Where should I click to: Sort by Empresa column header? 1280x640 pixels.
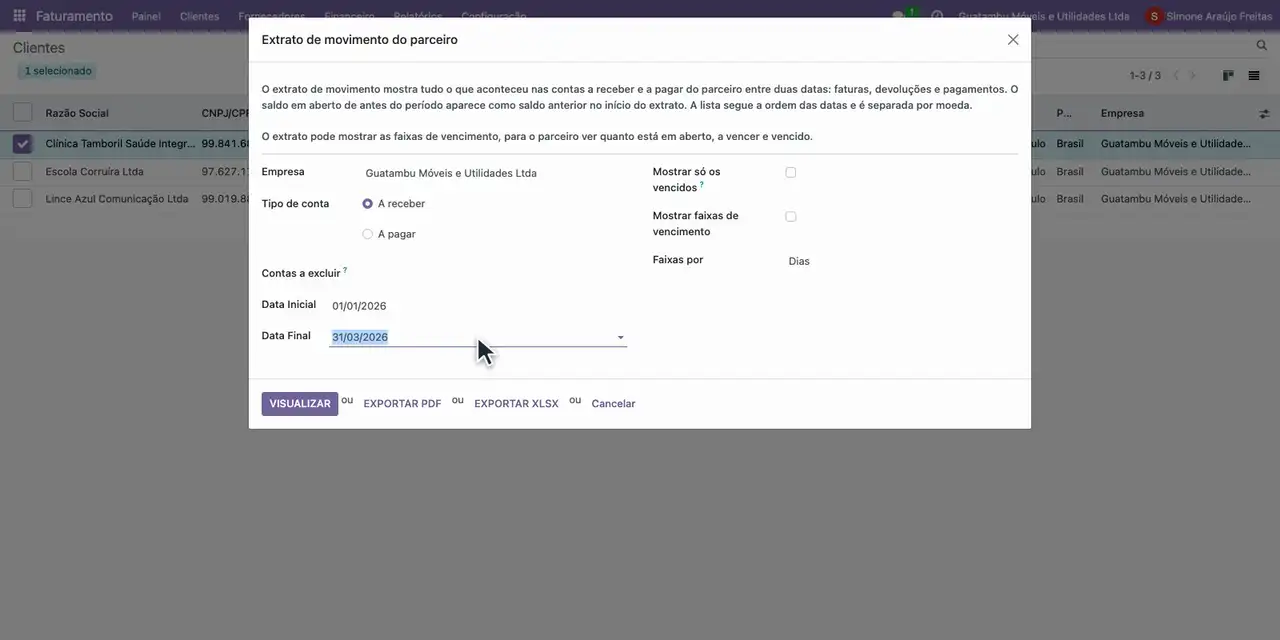point(1122,113)
